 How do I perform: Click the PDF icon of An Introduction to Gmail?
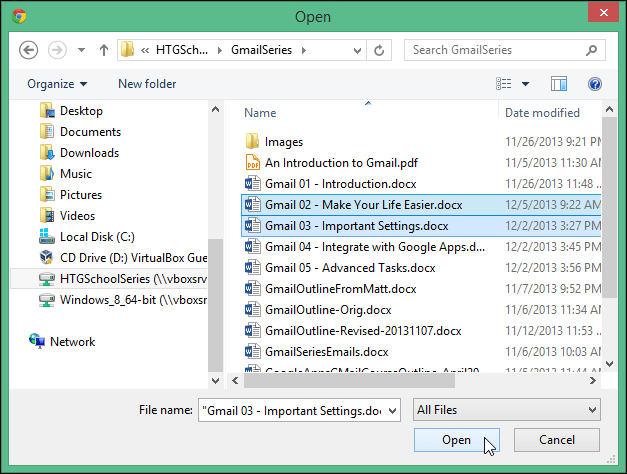tap(253, 163)
